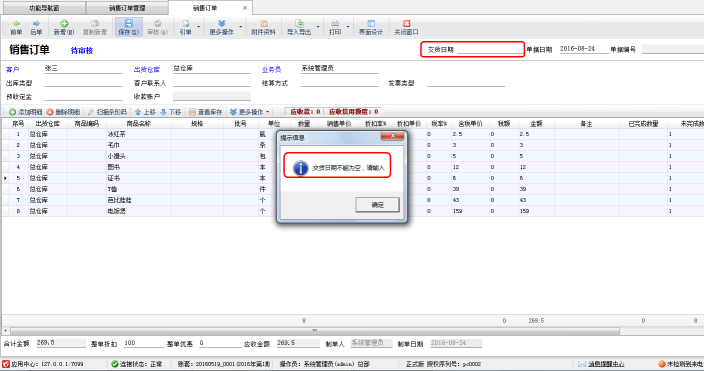Screen dimensions: 704x371
Task: Expand the toolbar 更多操作 dropdown arrow
Action: click(x=241, y=27)
